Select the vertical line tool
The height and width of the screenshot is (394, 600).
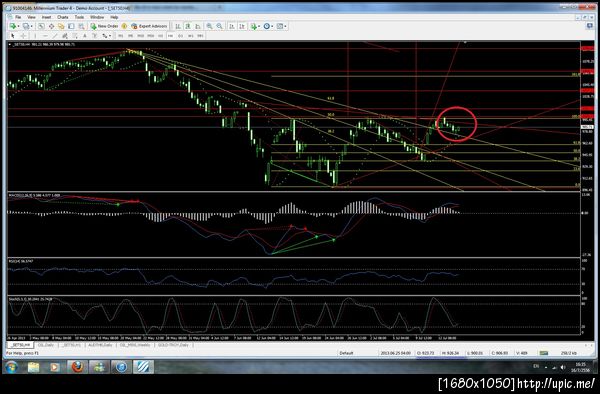click(35, 36)
